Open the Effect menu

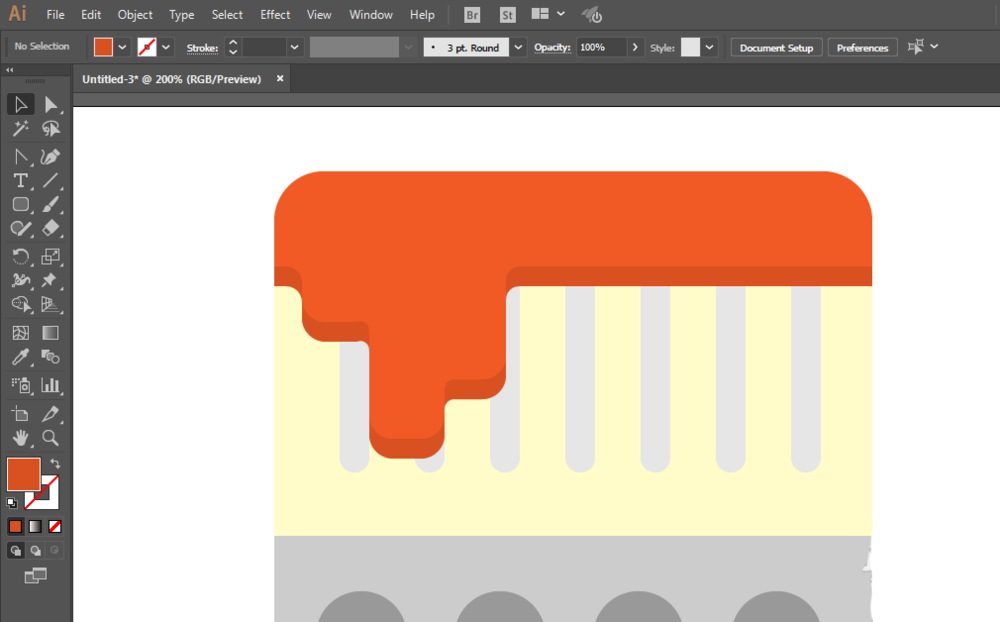coord(276,15)
